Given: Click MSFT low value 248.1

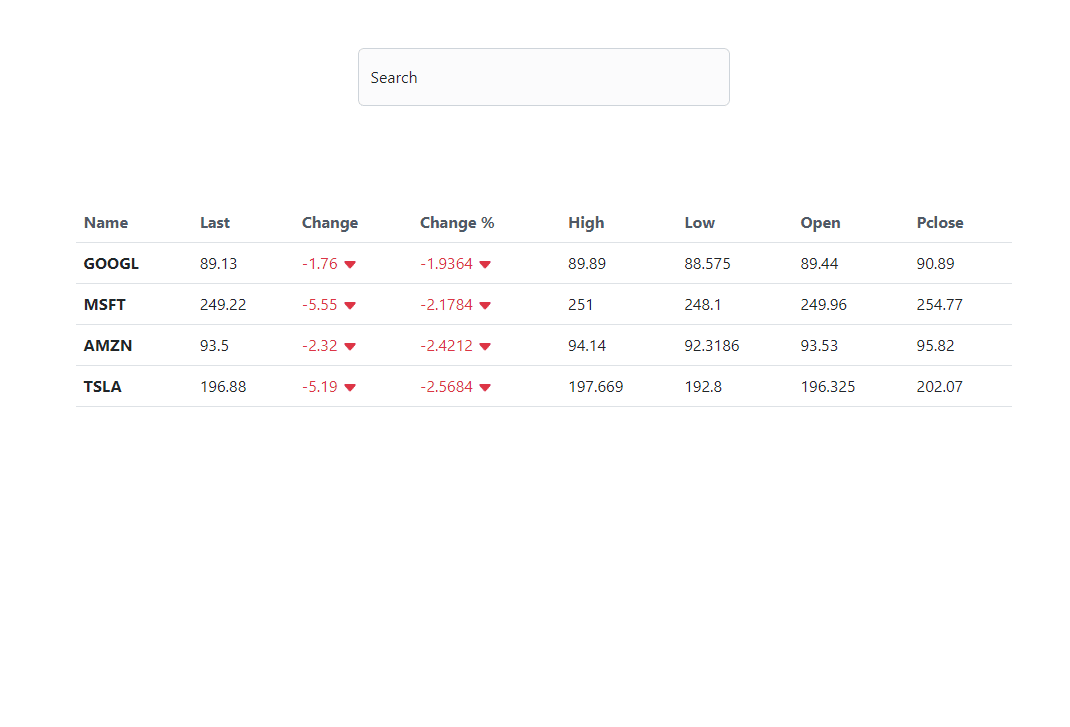Looking at the screenshot, I should tap(703, 304).
